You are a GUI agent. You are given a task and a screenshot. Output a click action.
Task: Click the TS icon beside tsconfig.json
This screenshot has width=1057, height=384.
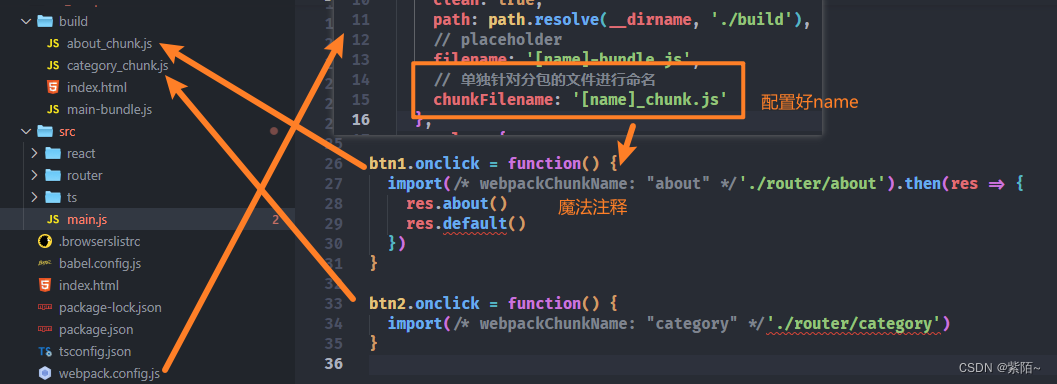pyautogui.click(x=45, y=351)
